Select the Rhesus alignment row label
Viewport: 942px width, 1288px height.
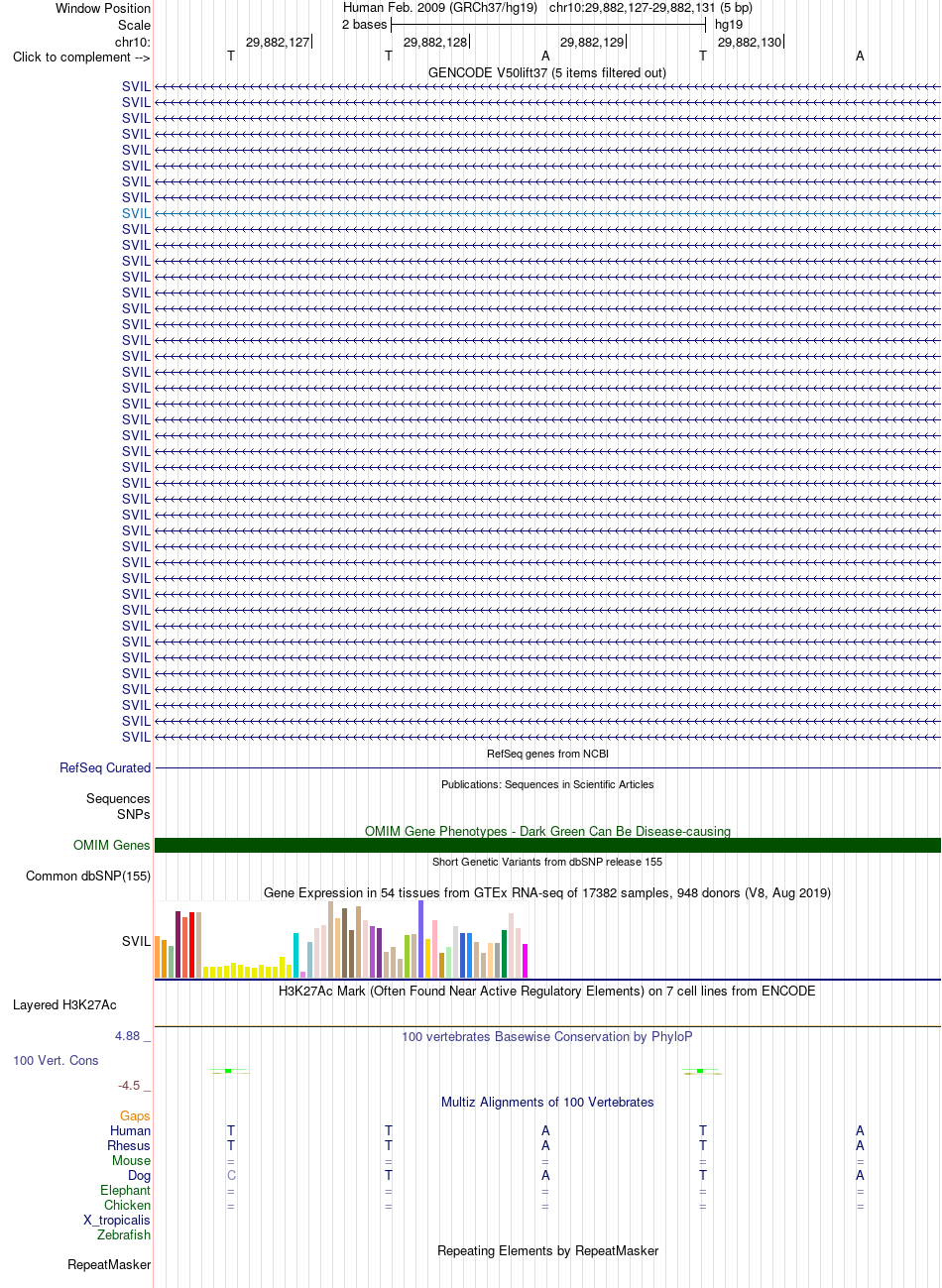[129, 1145]
